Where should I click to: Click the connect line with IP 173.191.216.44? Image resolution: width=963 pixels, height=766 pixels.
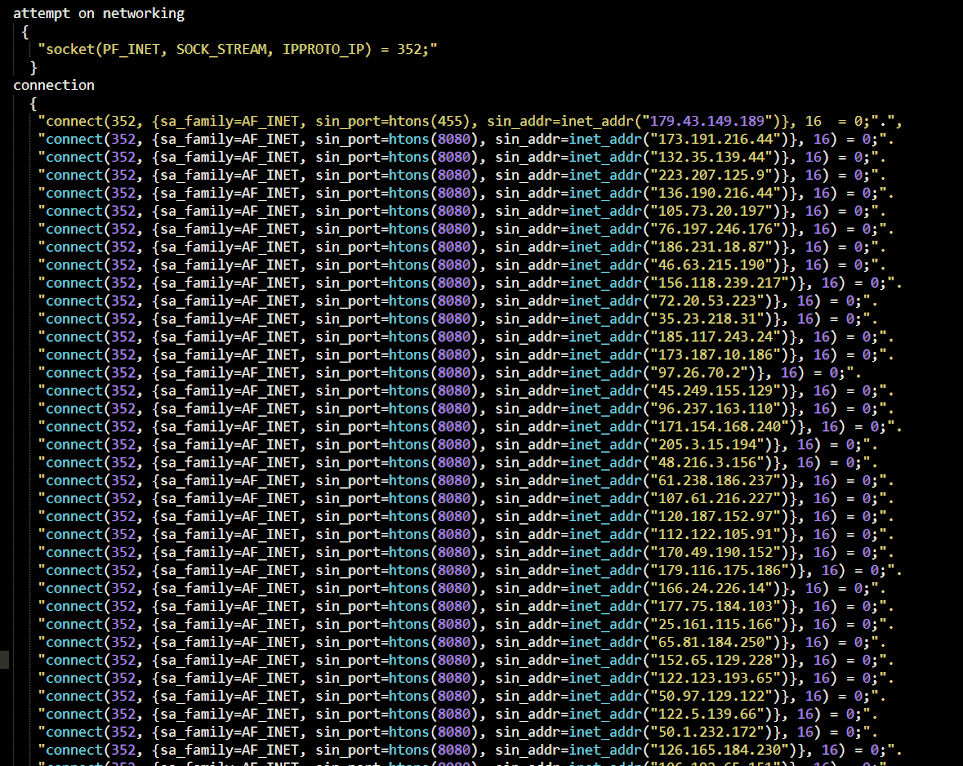466,139
